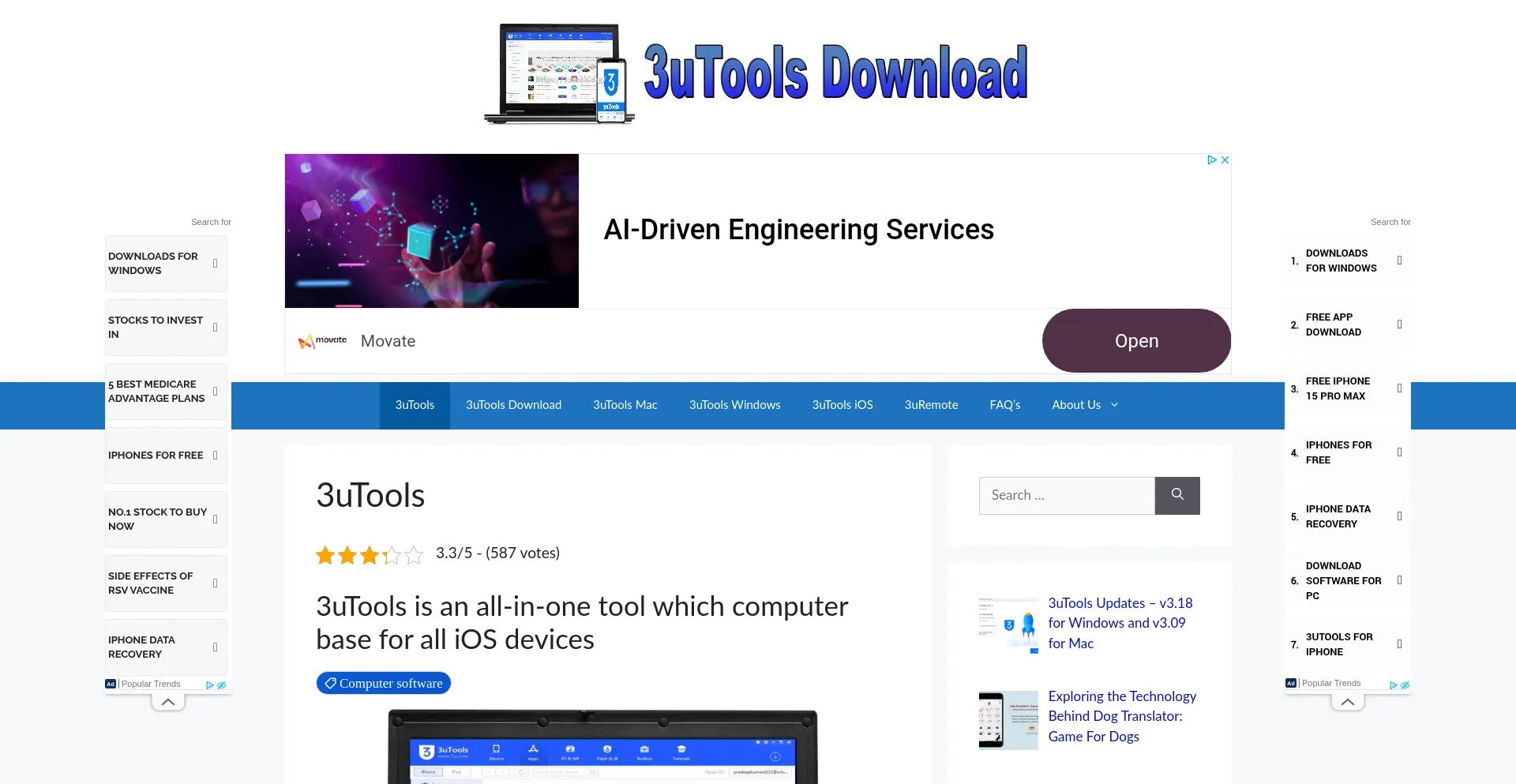Open left ad Side Effects of RSV Vaccine
Image resolution: width=1516 pixels, height=784 pixels.
(166, 583)
